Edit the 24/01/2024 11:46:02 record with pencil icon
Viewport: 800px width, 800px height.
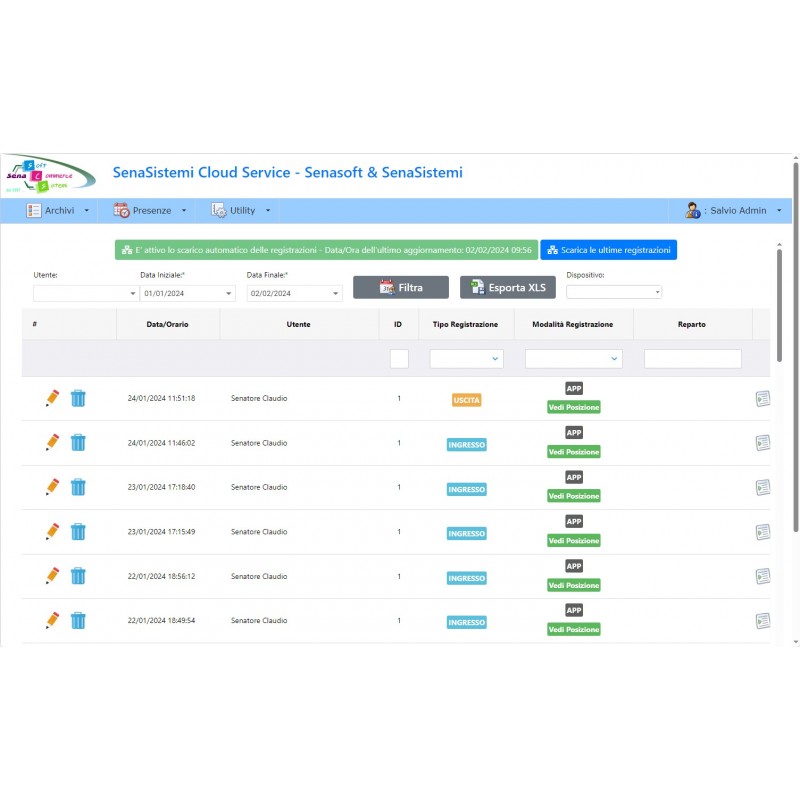point(53,442)
